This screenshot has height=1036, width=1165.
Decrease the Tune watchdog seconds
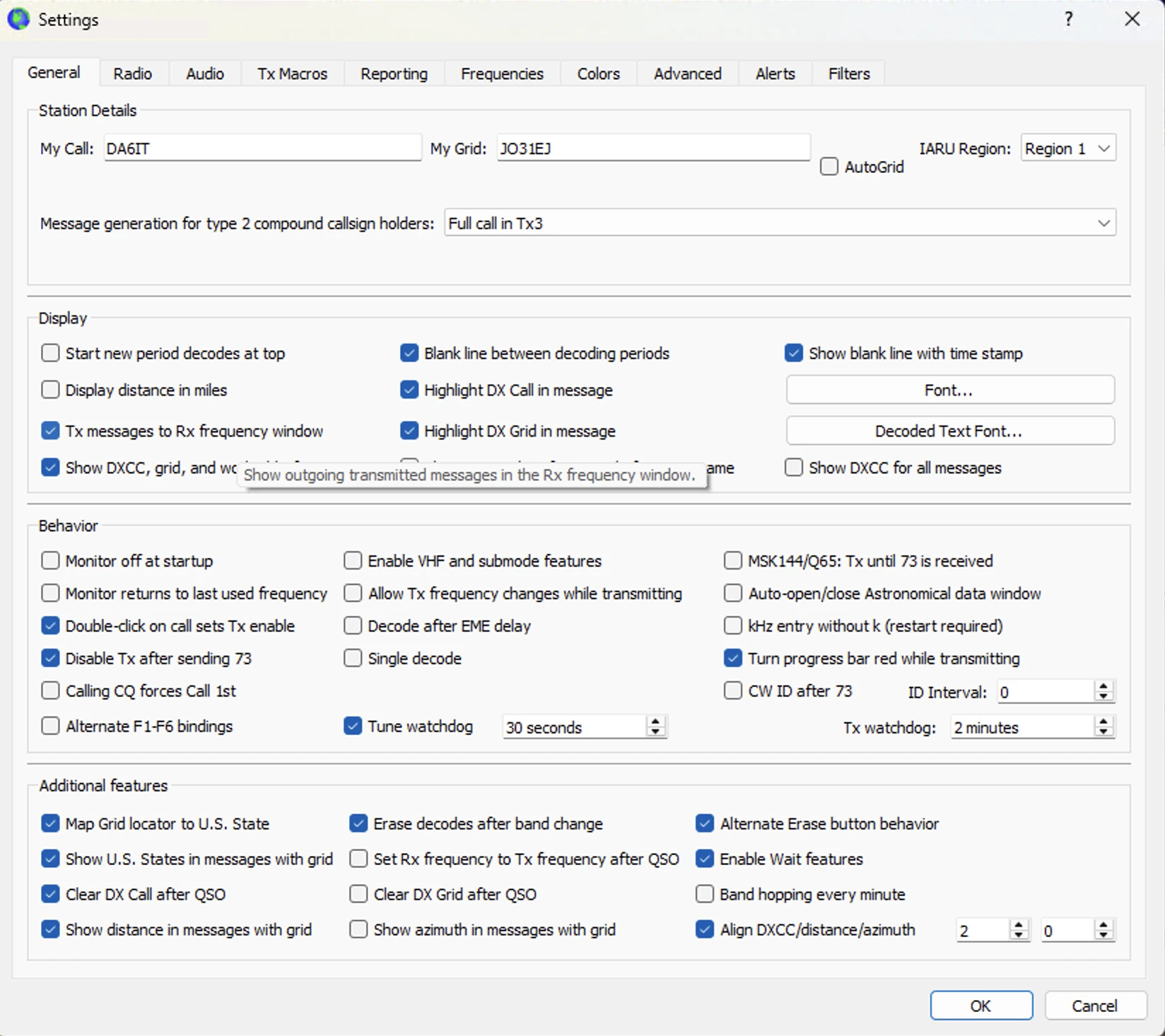(655, 732)
